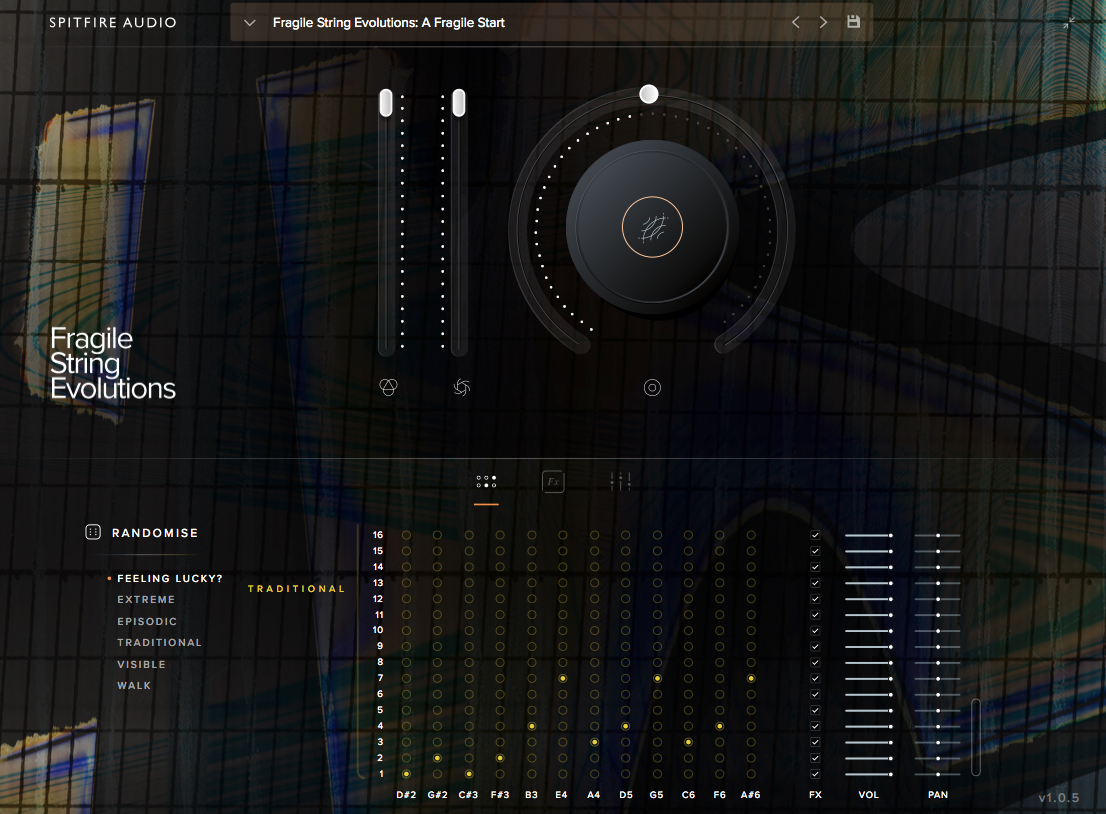
Task: Go to the previous preset arrow
Action: [x=796, y=22]
